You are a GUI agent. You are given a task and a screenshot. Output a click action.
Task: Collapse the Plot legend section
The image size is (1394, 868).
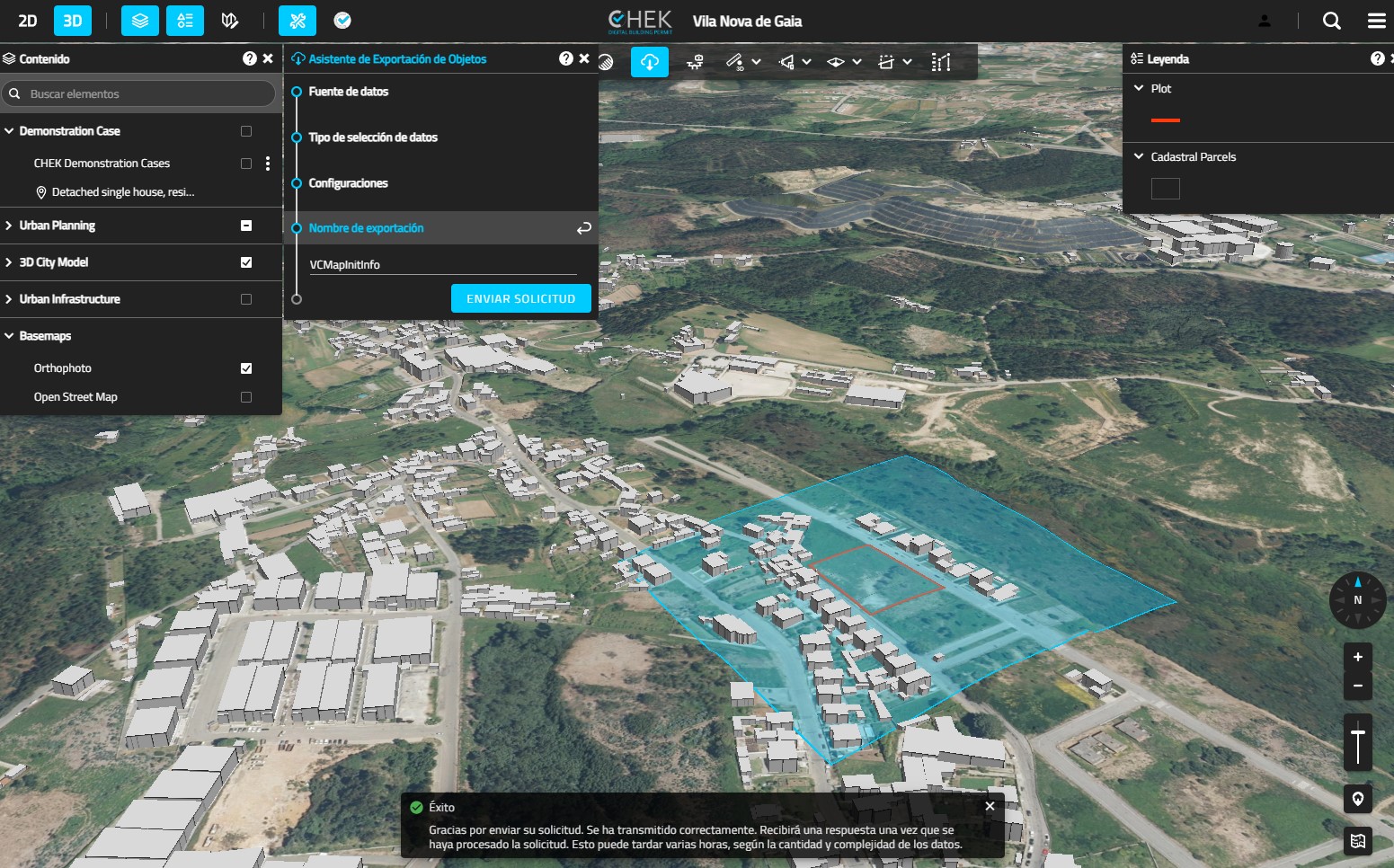[x=1139, y=88]
